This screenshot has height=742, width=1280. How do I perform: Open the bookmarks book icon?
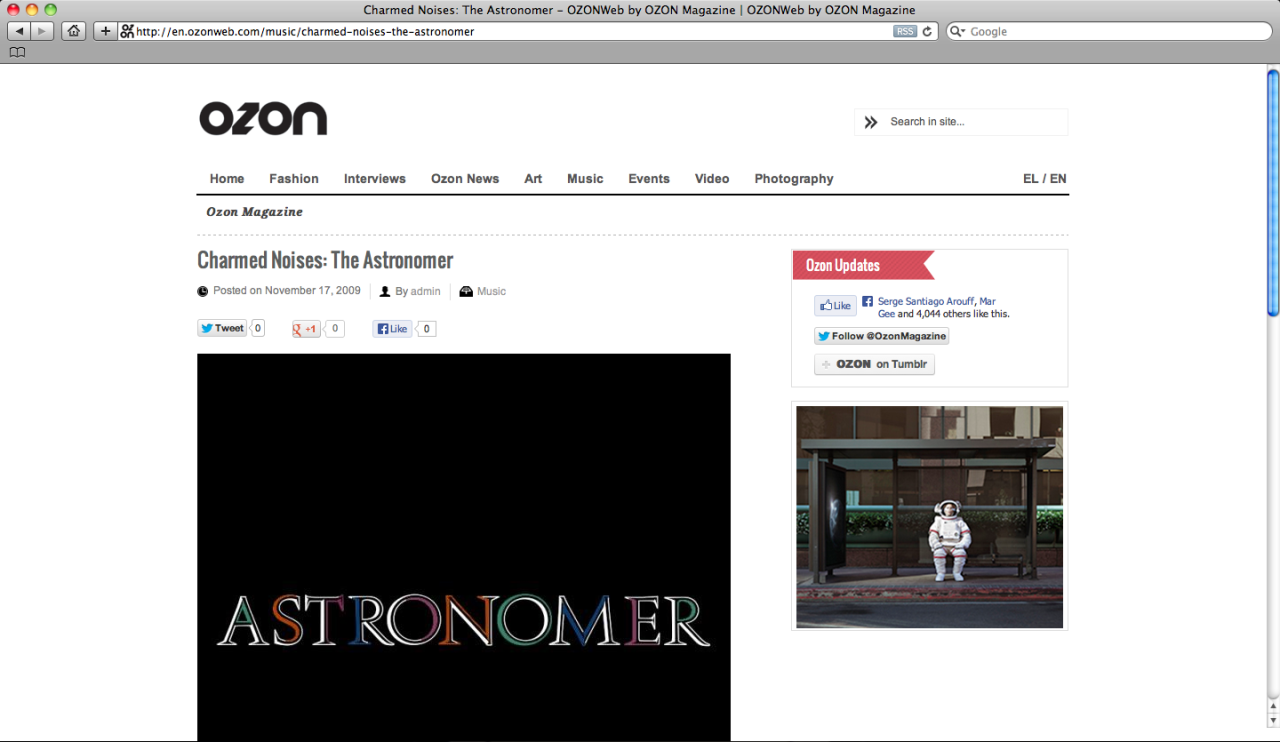pos(17,52)
